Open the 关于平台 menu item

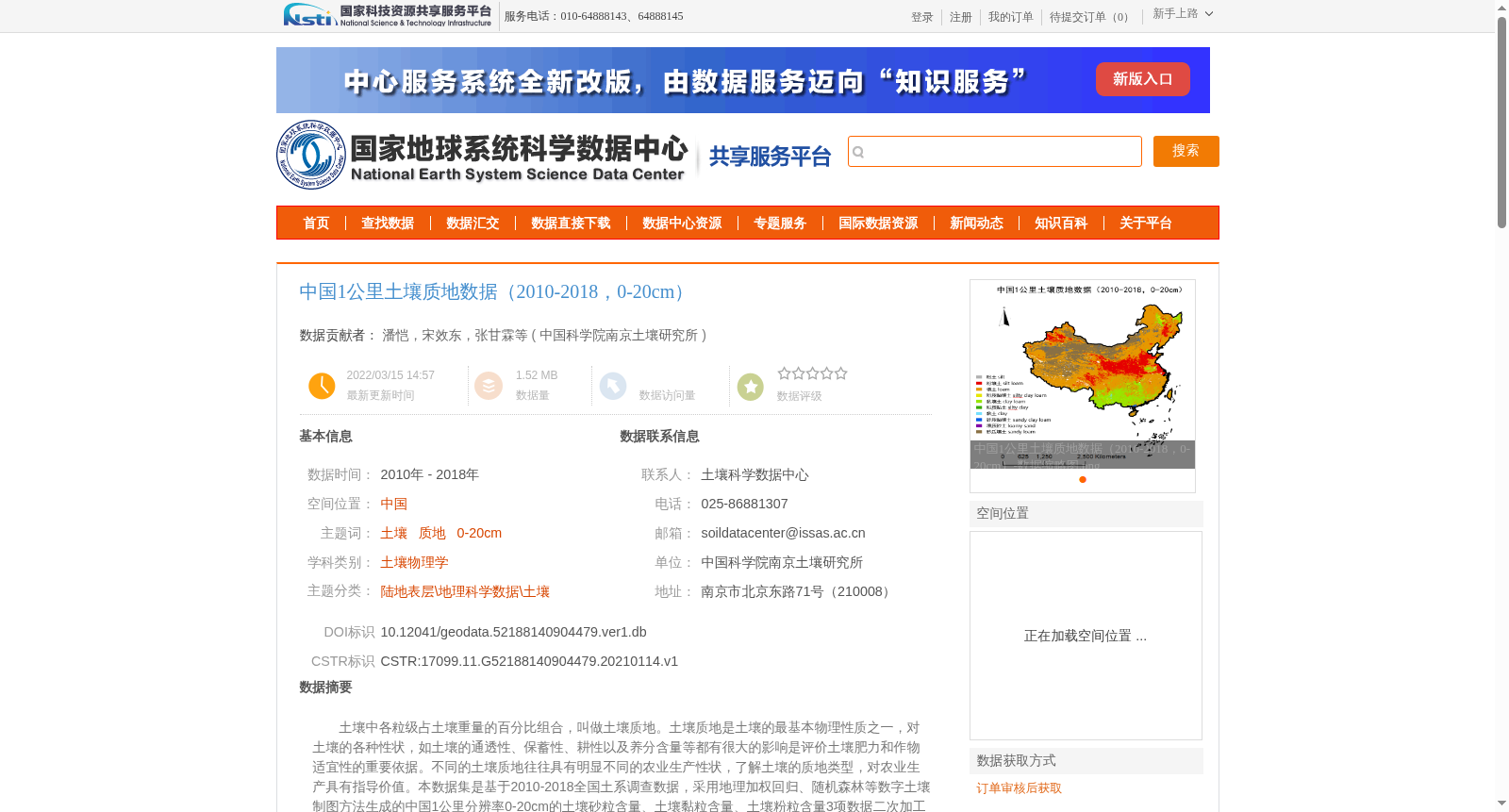tap(1146, 224)
